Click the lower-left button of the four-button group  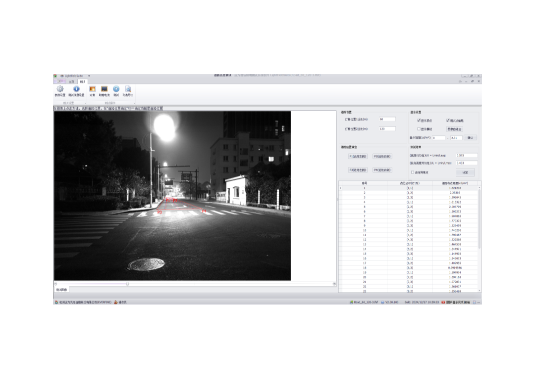tap(358, 170)
